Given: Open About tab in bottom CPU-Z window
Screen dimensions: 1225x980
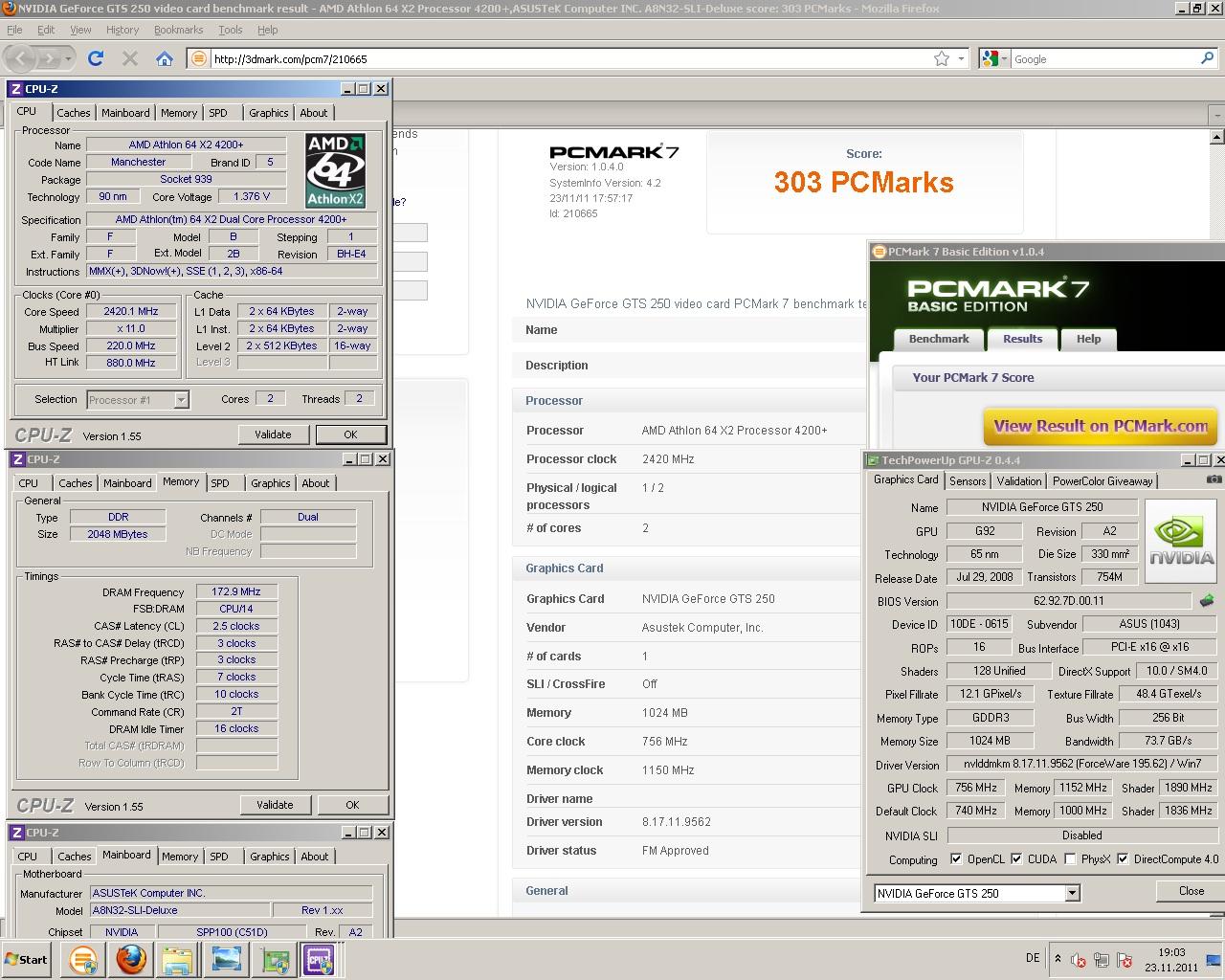Looking at the screenshot, I should coord(315,857).
